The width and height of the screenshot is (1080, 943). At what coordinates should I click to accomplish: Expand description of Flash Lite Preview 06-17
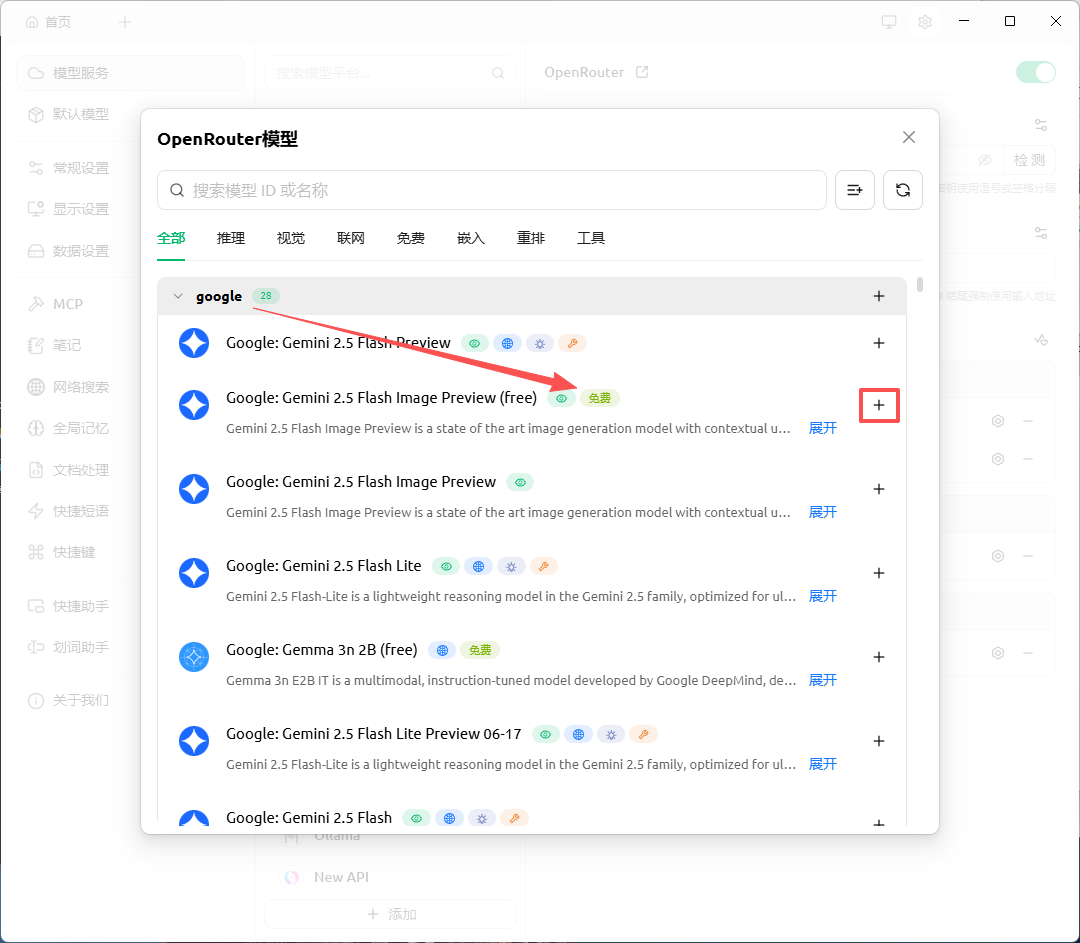[x=822, y=765]
